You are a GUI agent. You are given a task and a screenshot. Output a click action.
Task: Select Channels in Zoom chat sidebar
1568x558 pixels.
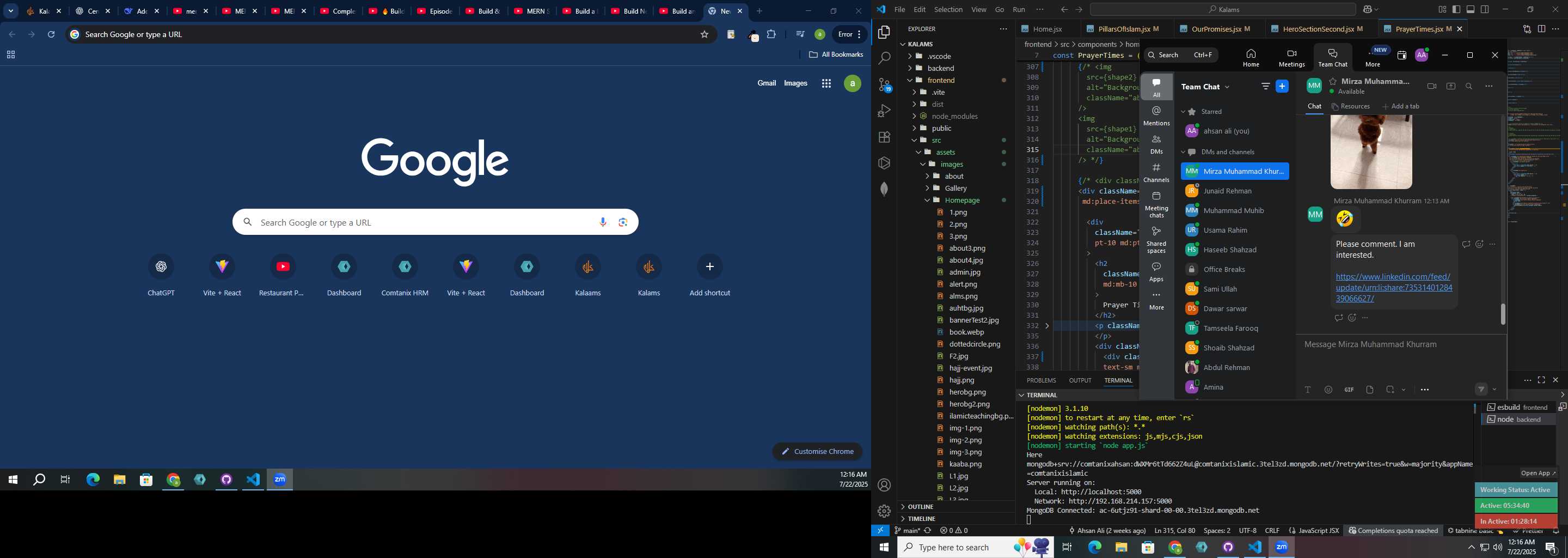[x=1156, y=173]
